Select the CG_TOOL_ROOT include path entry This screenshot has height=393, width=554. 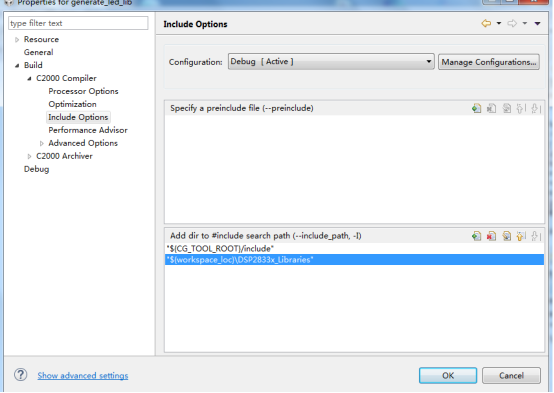point(354,248)
